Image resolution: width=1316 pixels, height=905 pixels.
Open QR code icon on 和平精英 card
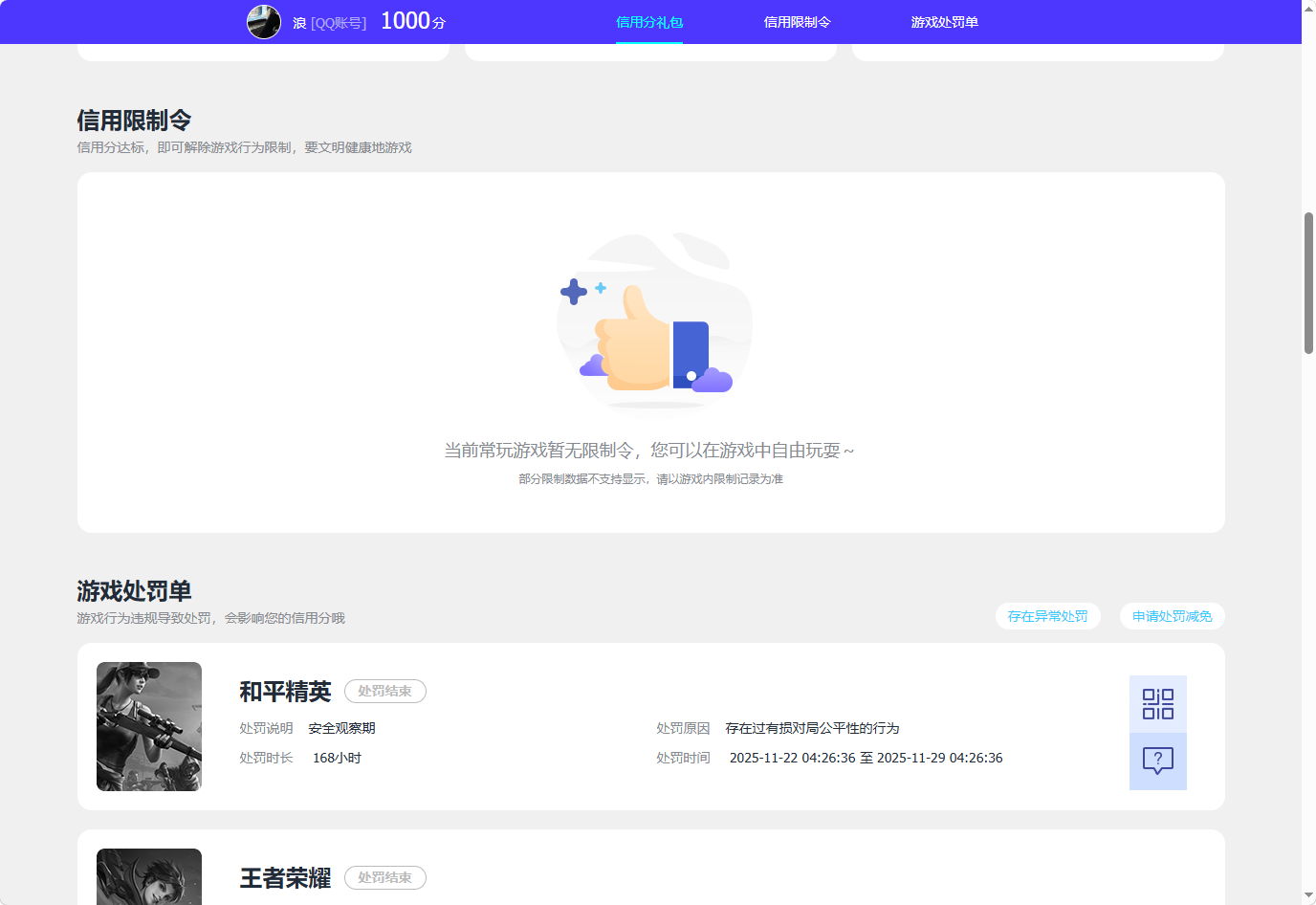[1157, 704]
